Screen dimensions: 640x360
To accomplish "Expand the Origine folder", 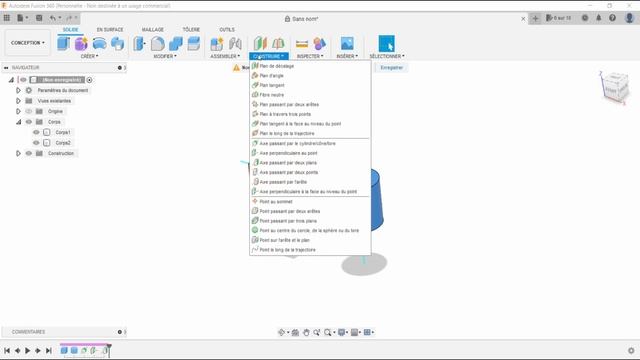I will pyautogui.click(x=18, y=111).
